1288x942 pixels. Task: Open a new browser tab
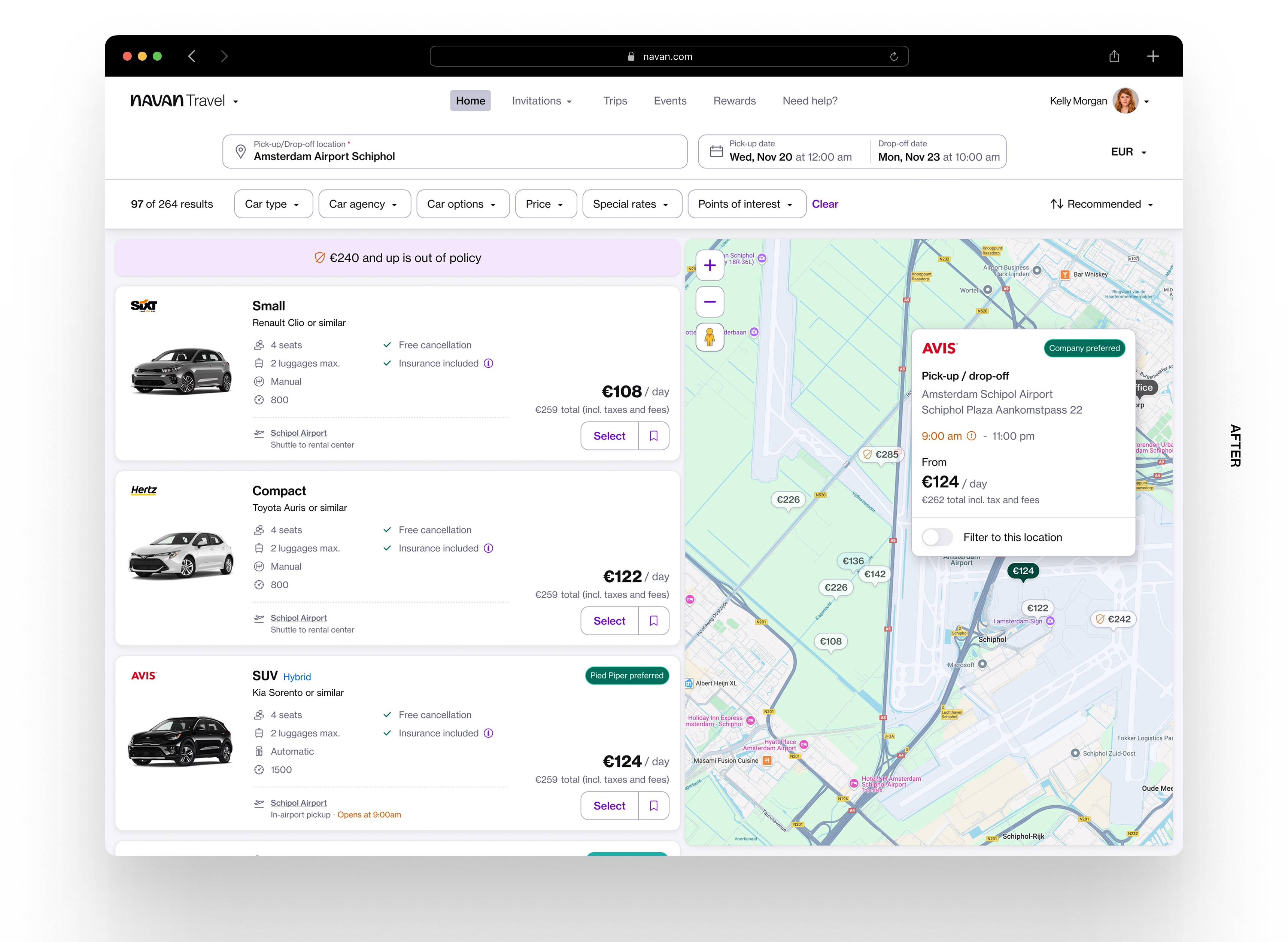(x=1152, y=57)
